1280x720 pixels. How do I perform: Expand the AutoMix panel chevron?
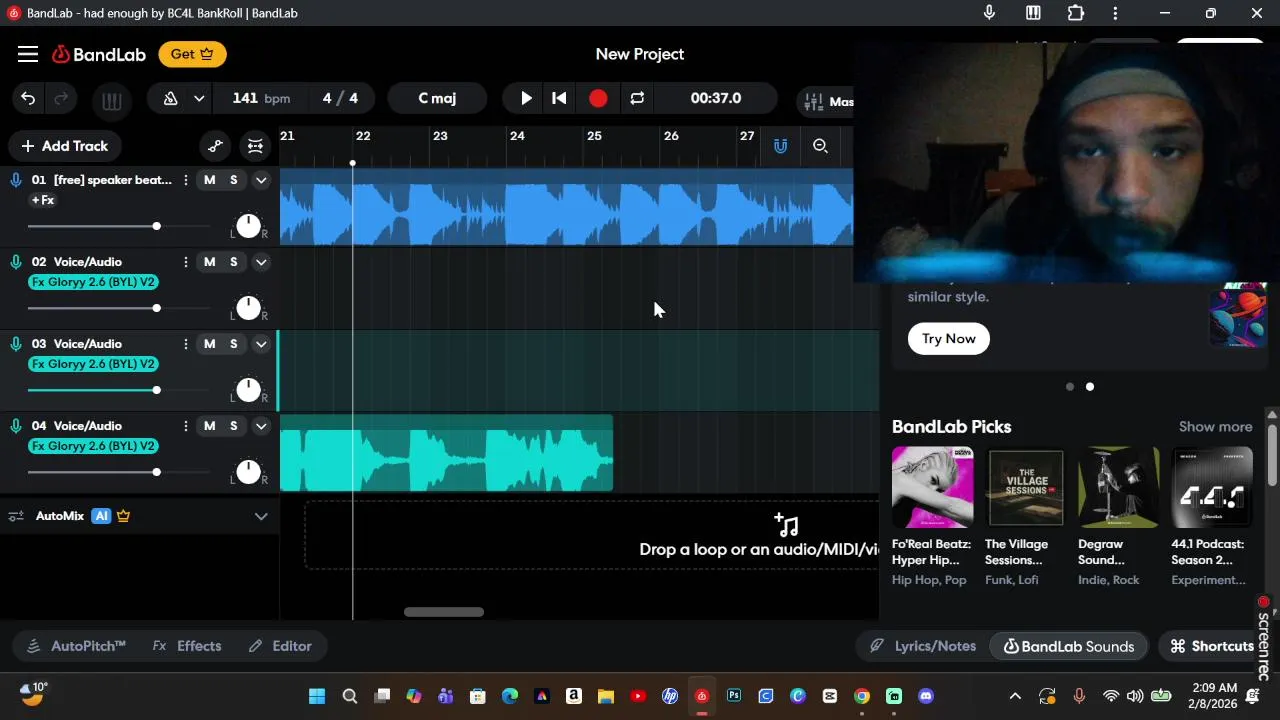[x=261, y=516]
